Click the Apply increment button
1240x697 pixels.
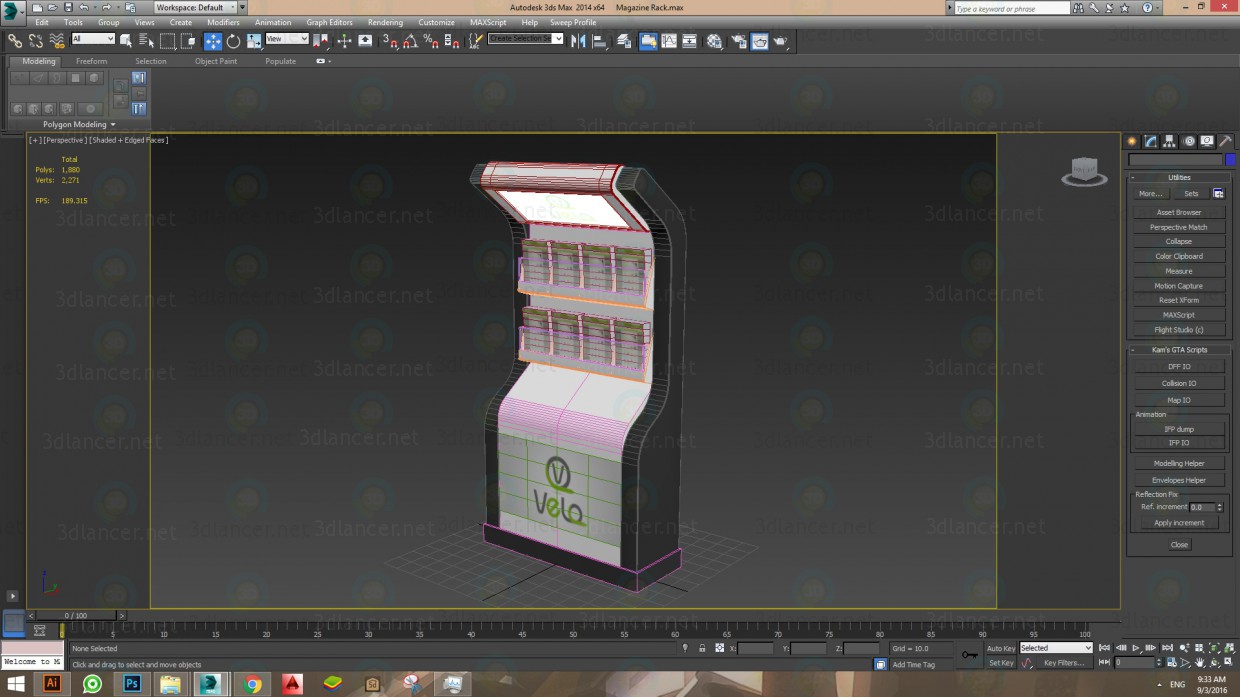[x=1179, y=523]
